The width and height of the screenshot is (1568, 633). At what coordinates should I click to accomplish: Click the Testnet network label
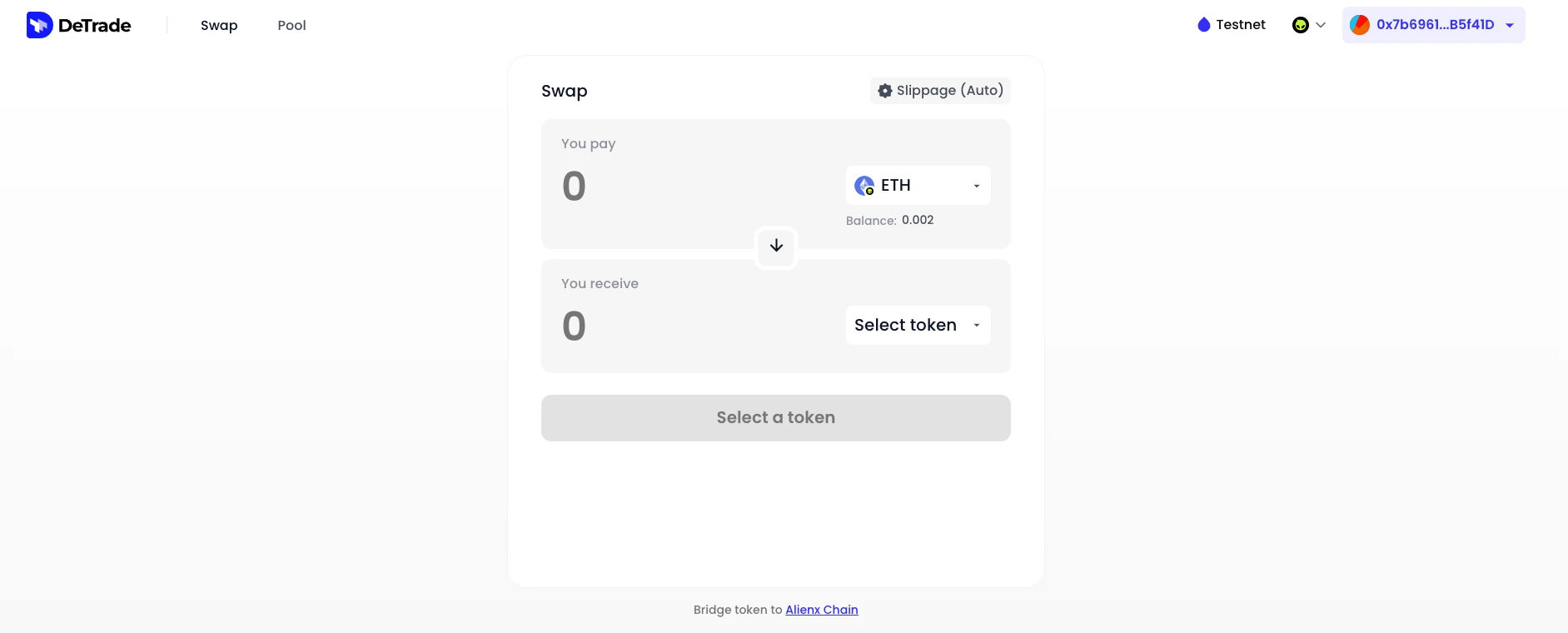coord(1240,25)
